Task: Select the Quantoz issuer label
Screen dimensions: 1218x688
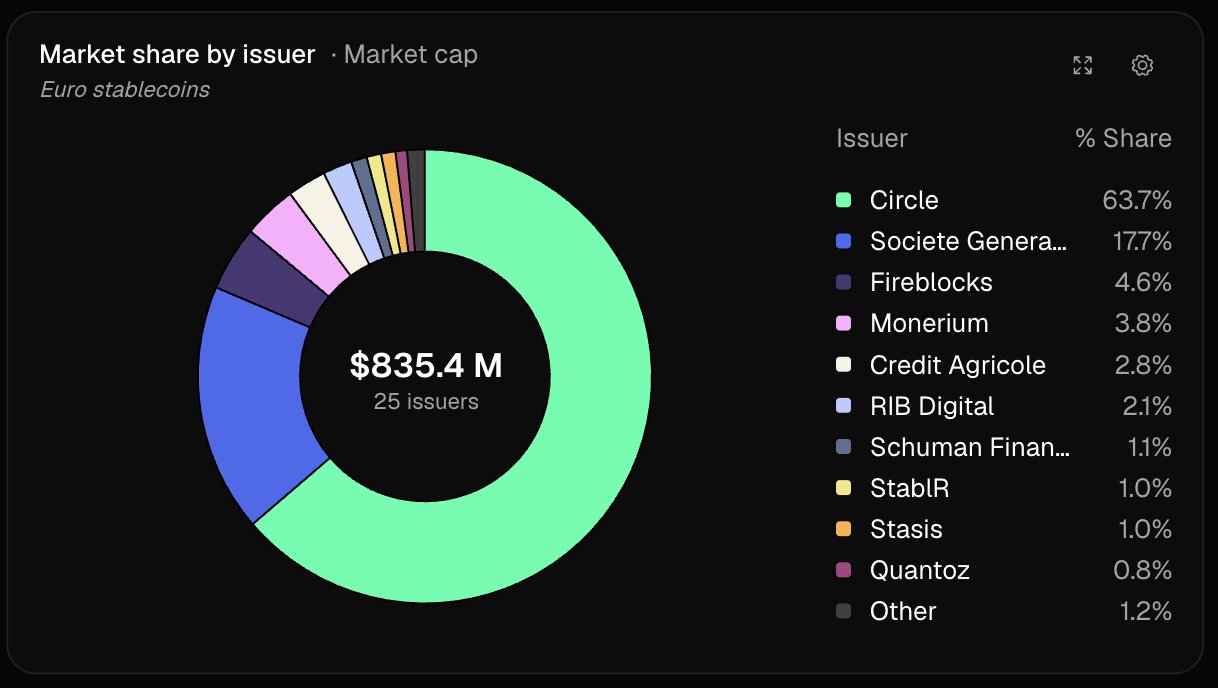Action: pyautogui.click(x=920, y=570)
